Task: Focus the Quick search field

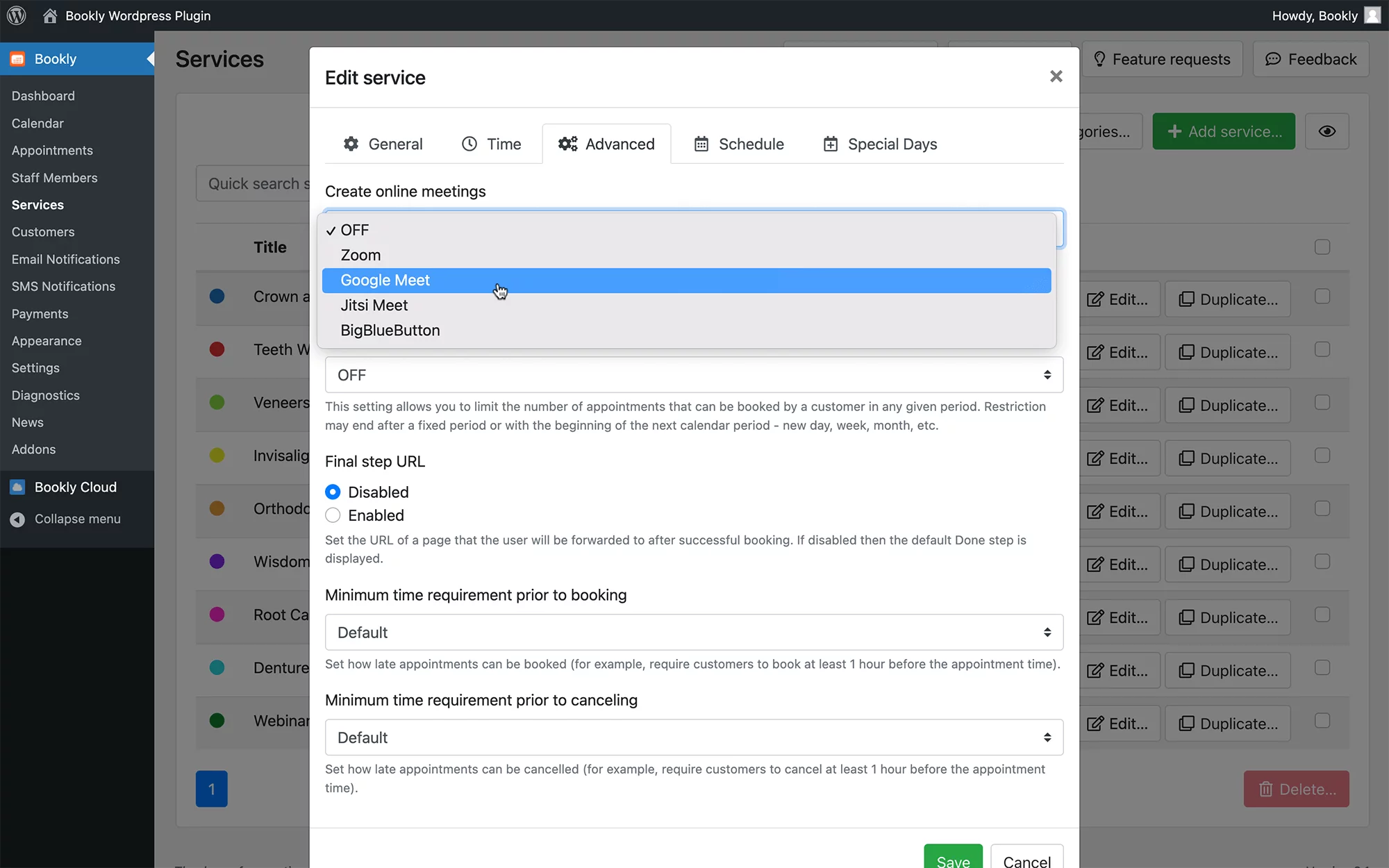Action: pos(253,183)
